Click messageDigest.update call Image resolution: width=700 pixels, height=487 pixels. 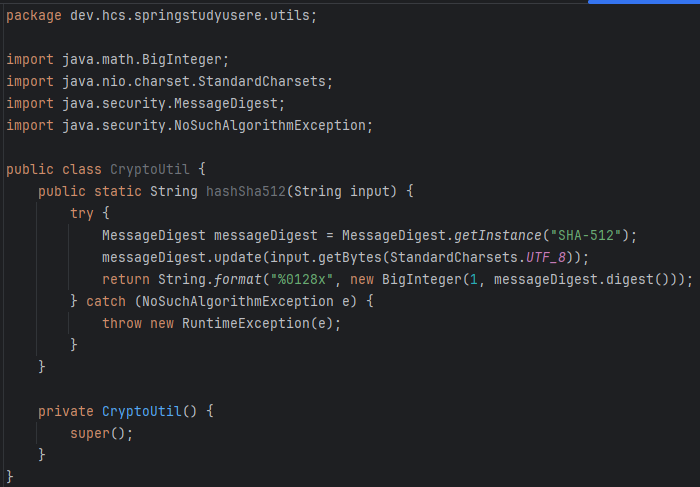click(x=182, y=257)
